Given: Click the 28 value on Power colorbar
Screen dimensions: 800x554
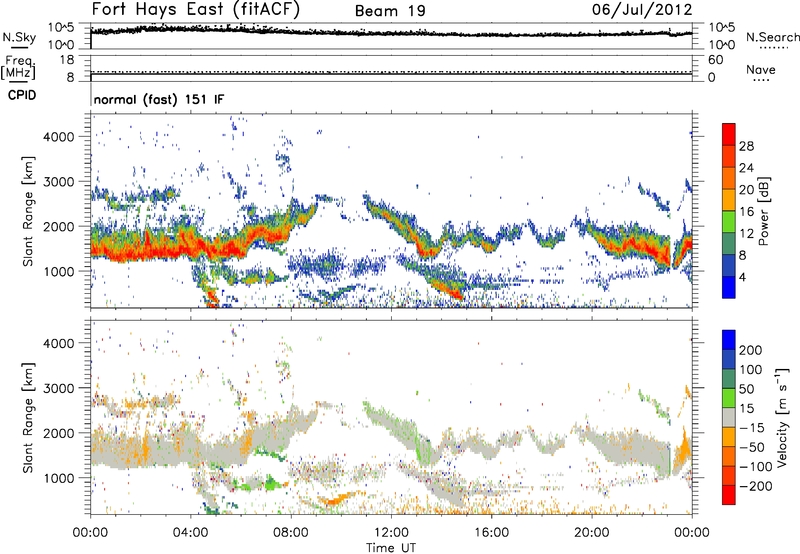Looking at the screenshot, I should point(746,146).
